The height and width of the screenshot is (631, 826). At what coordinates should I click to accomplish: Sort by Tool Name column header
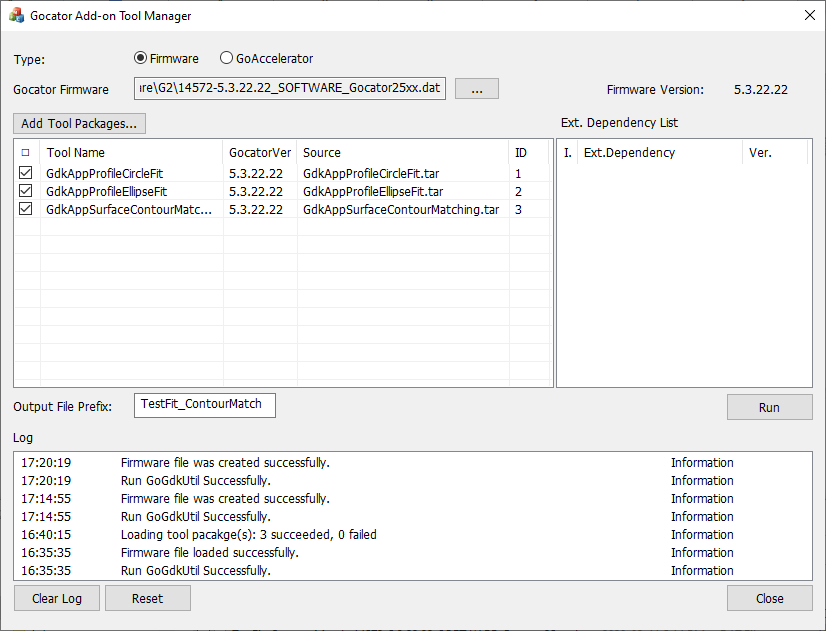tap(132, 153)
